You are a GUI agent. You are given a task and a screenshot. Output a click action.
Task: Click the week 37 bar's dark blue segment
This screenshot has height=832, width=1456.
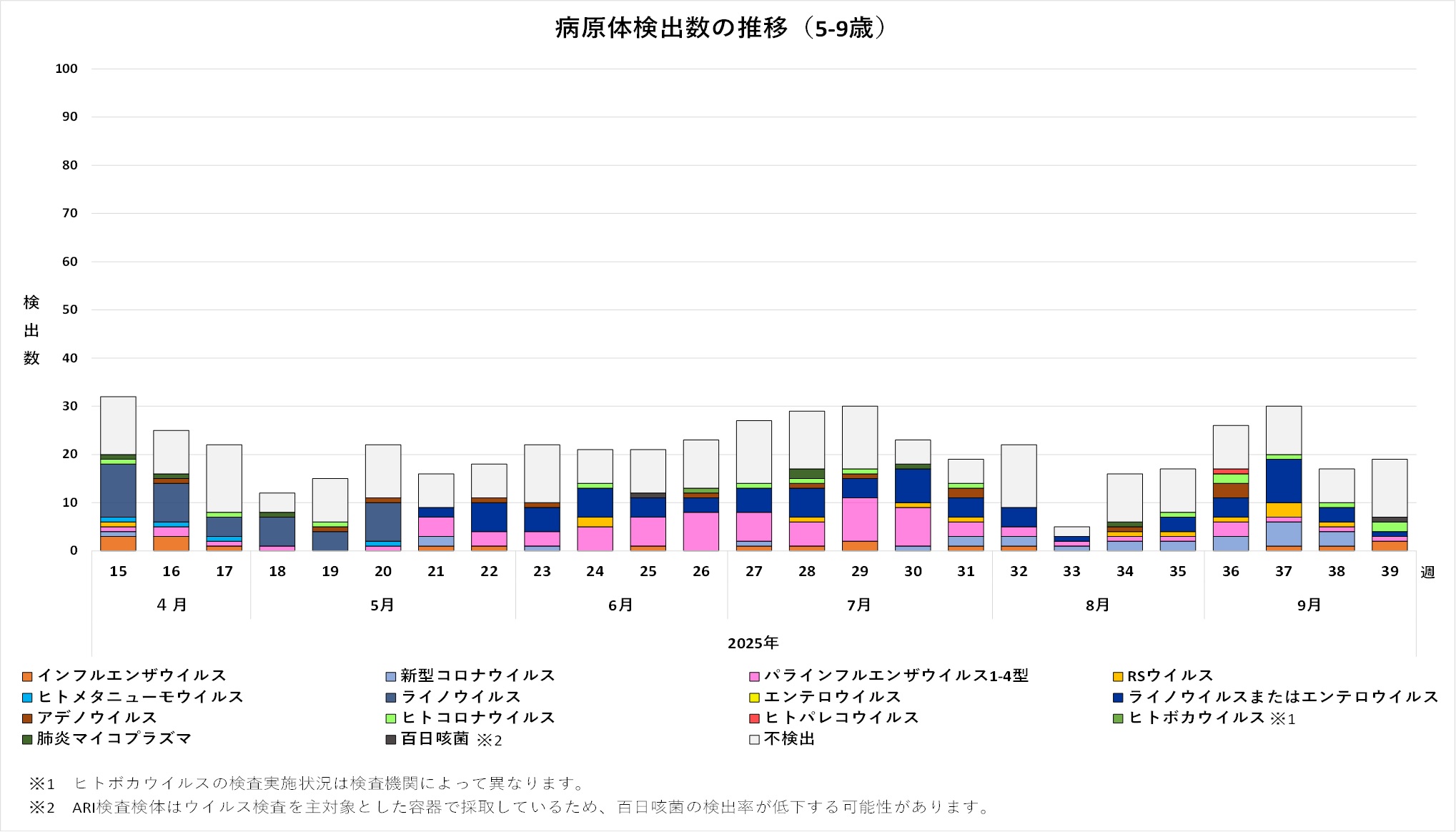(x=1284, y=480)
